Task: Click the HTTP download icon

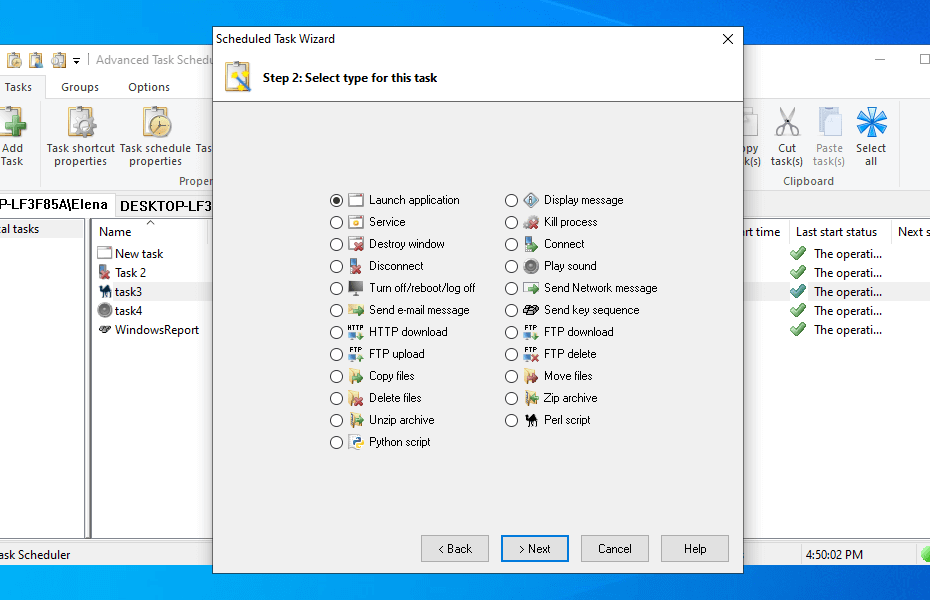Action: click(x=356, y=332)
